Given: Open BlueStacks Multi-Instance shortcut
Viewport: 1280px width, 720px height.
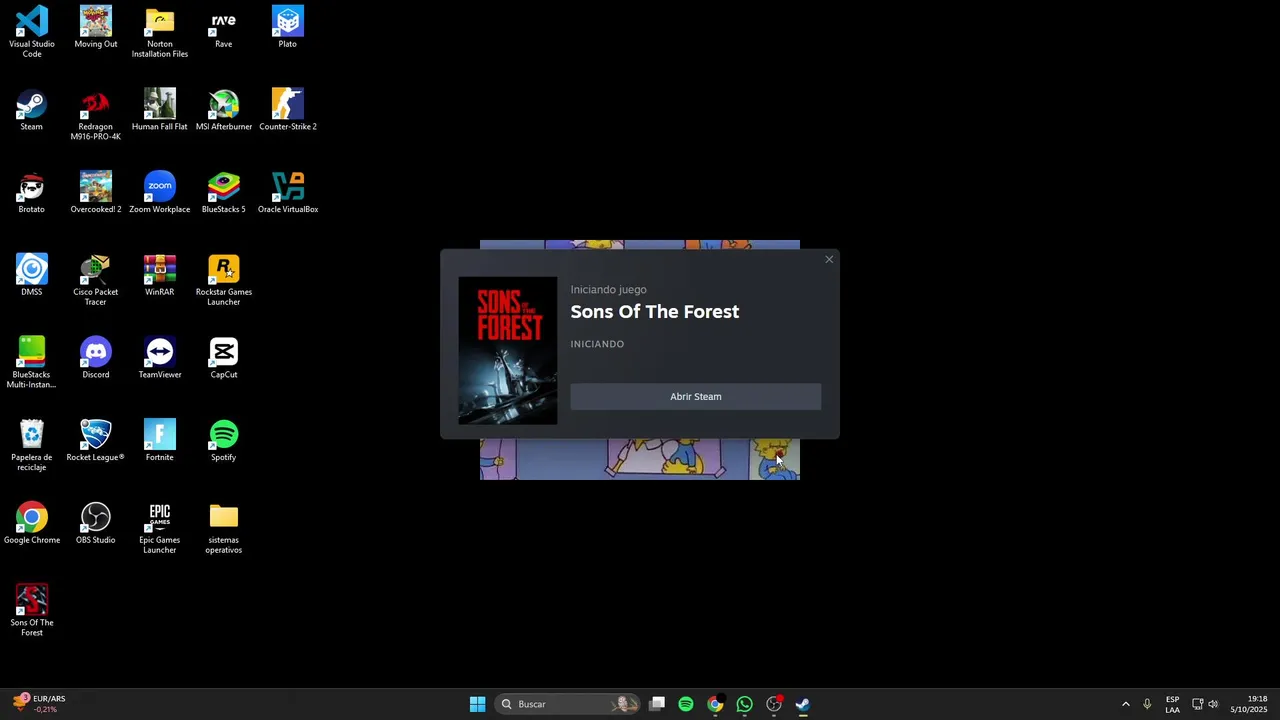Looking at the screenshot, I should pos(32,362).
